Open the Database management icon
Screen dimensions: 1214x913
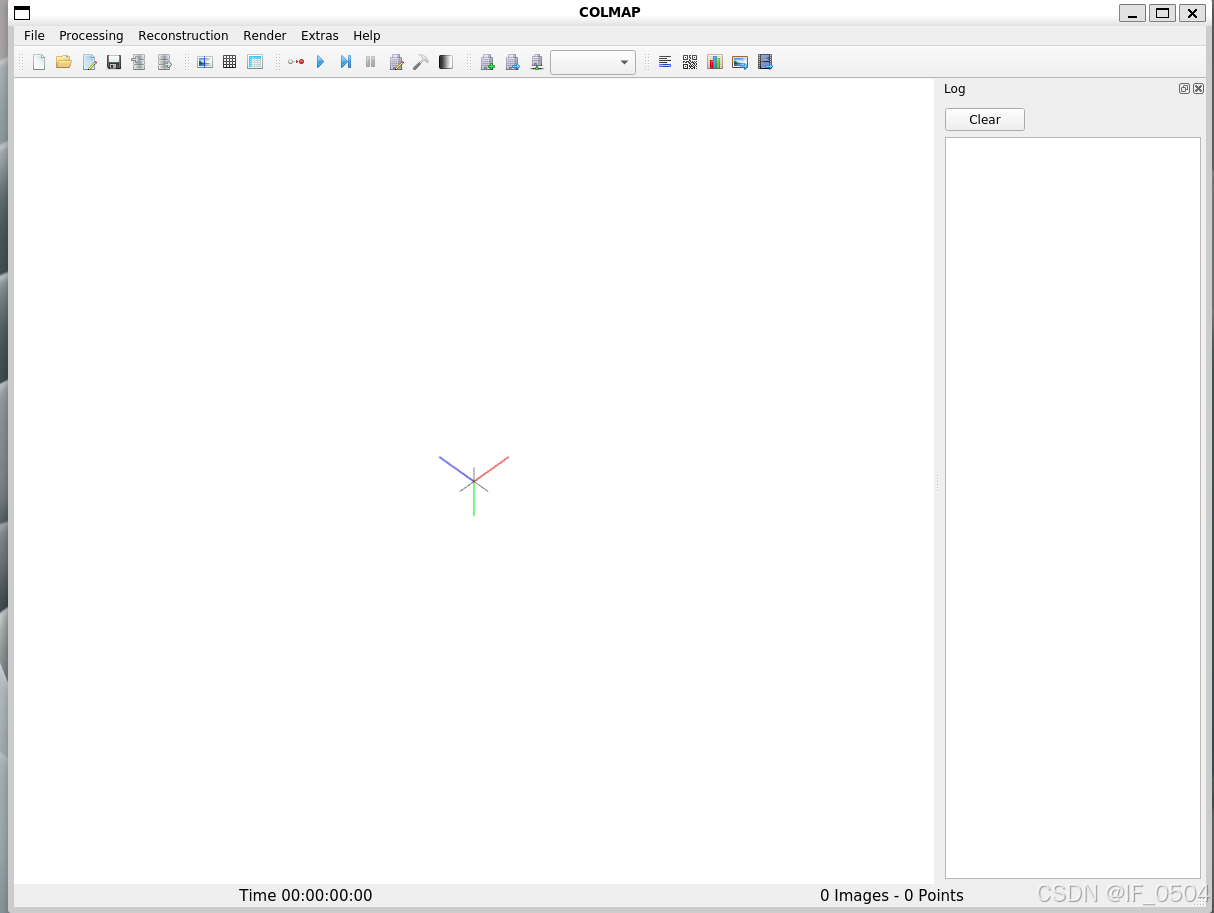point(255,62)
